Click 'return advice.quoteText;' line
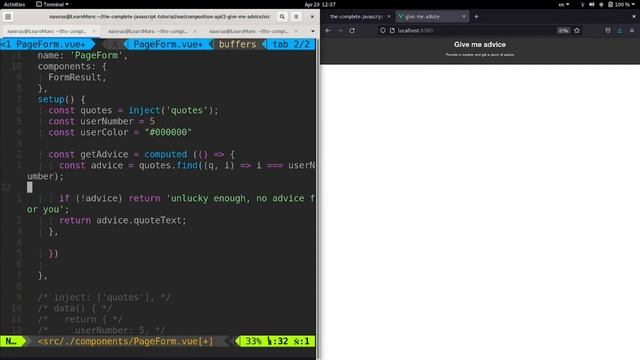Screen dimensions: 640x360 click(x=122, y=220)
